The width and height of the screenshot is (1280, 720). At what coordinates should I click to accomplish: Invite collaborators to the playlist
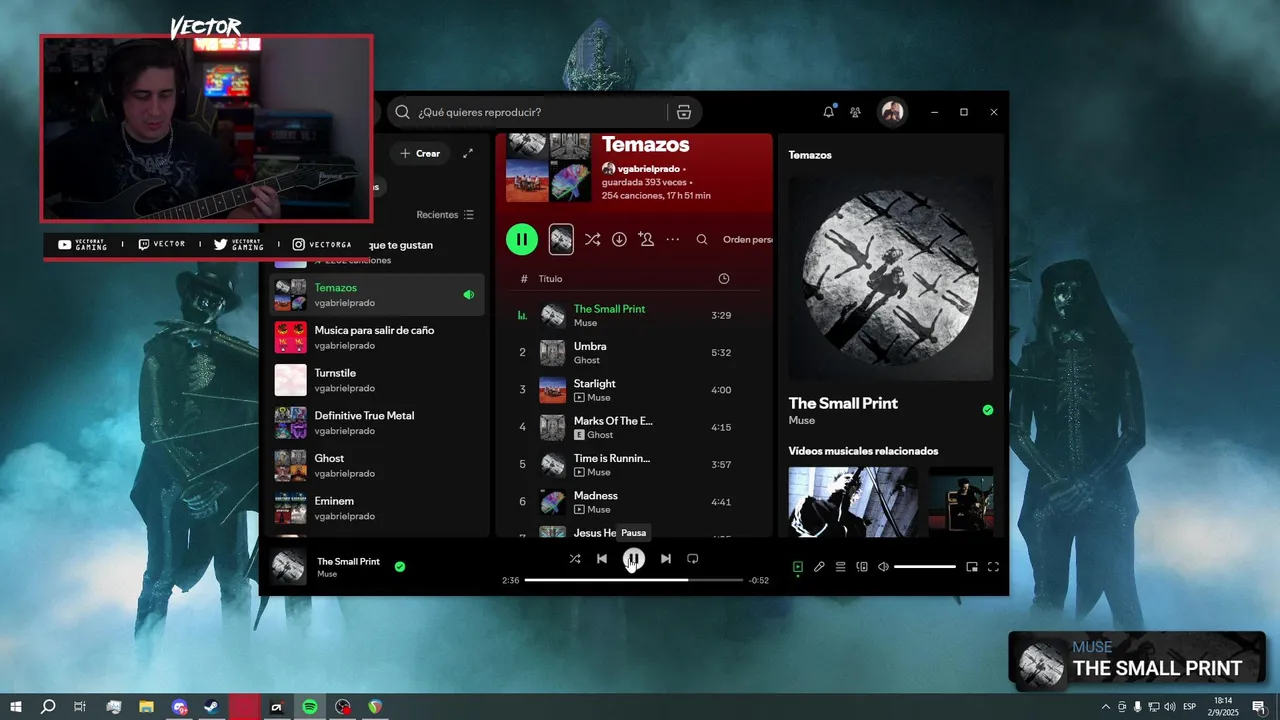tap(646, 240)
